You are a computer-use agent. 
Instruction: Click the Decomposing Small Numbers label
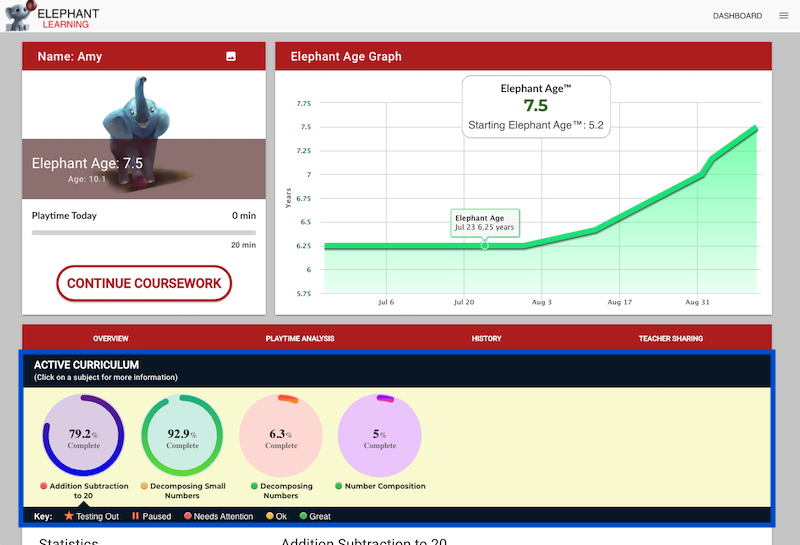tap(187, 490)
